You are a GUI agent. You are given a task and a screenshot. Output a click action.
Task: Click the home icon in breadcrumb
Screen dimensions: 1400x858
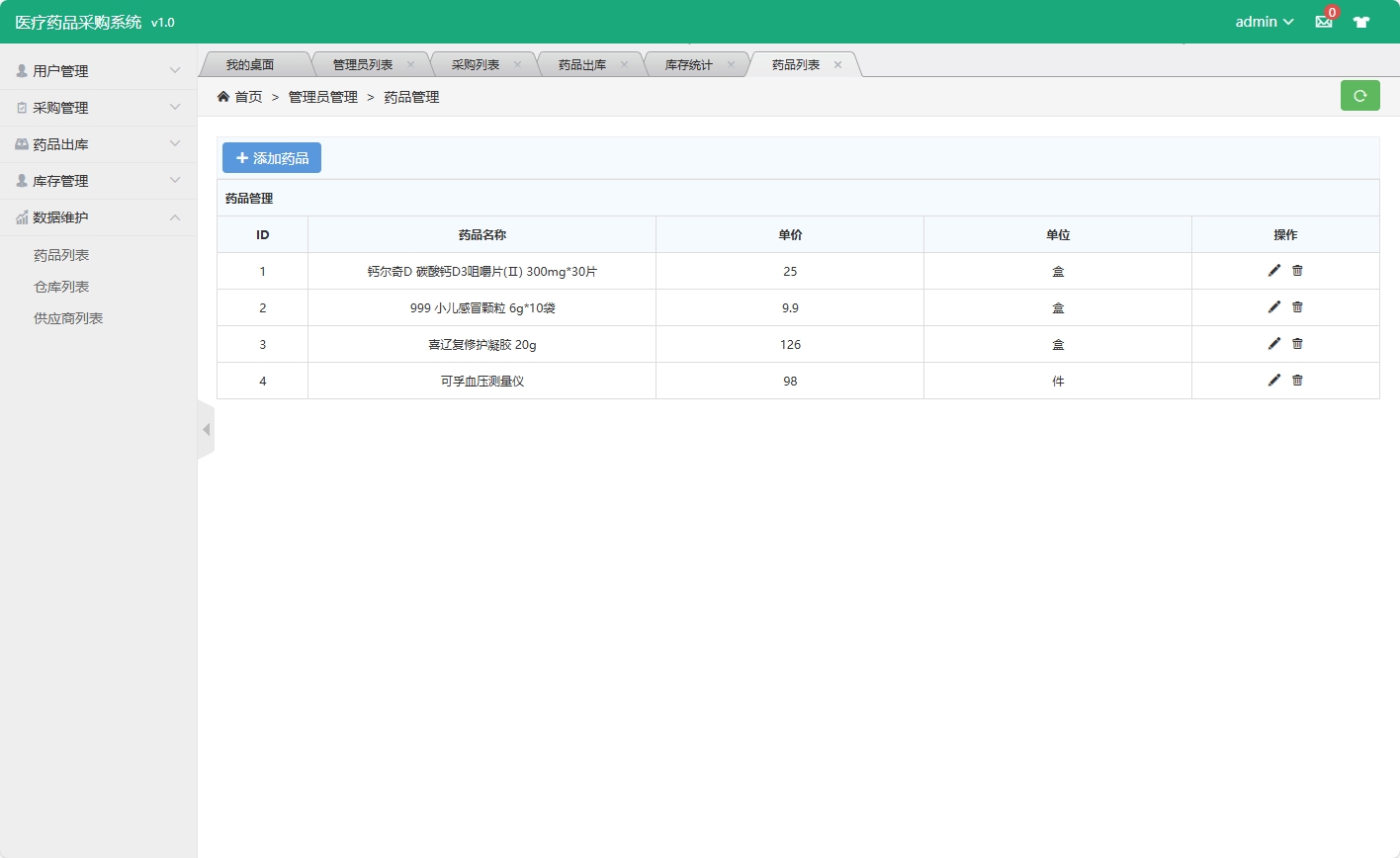click(223, 97)
